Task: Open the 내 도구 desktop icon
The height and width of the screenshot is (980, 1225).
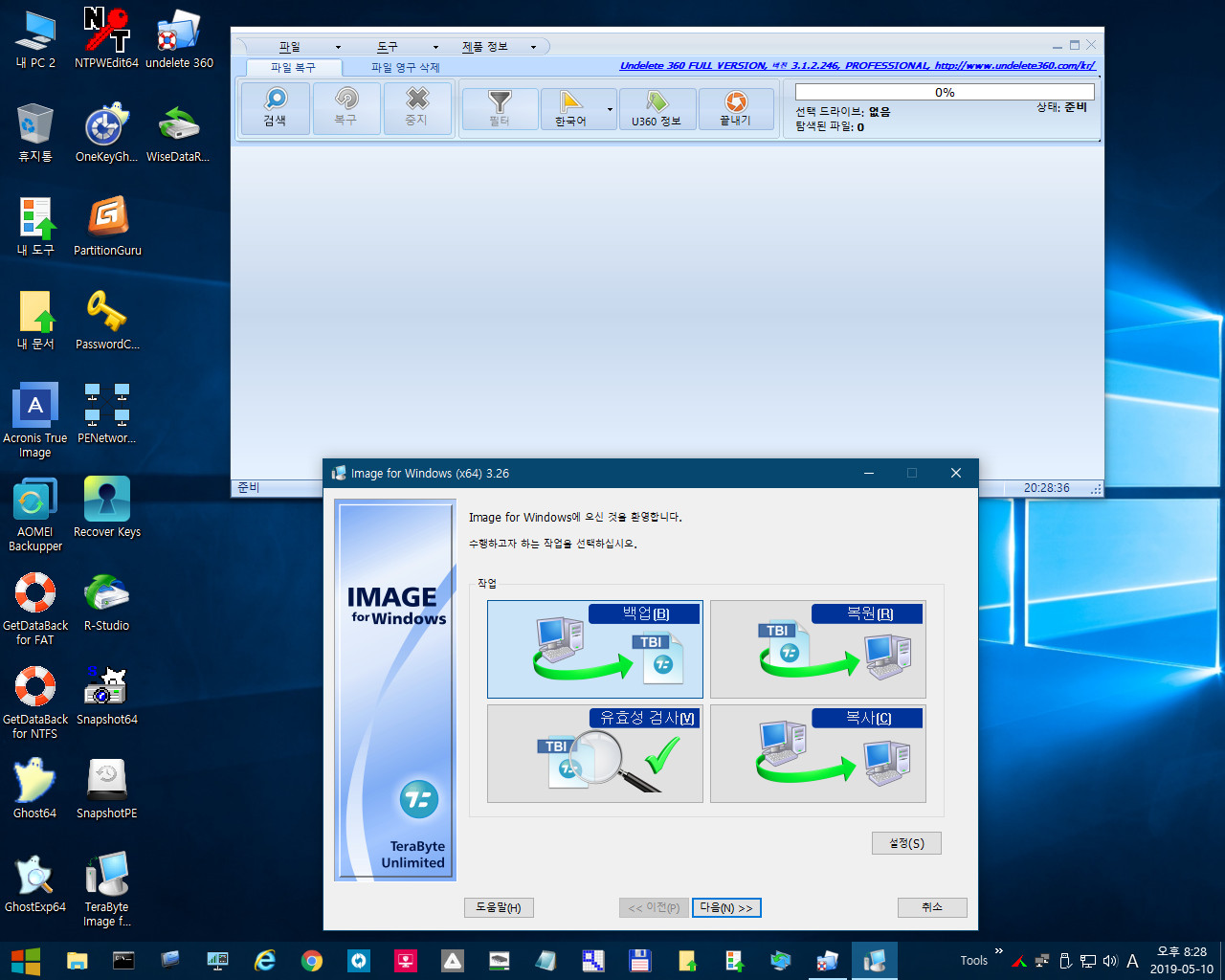Action: 35,226
